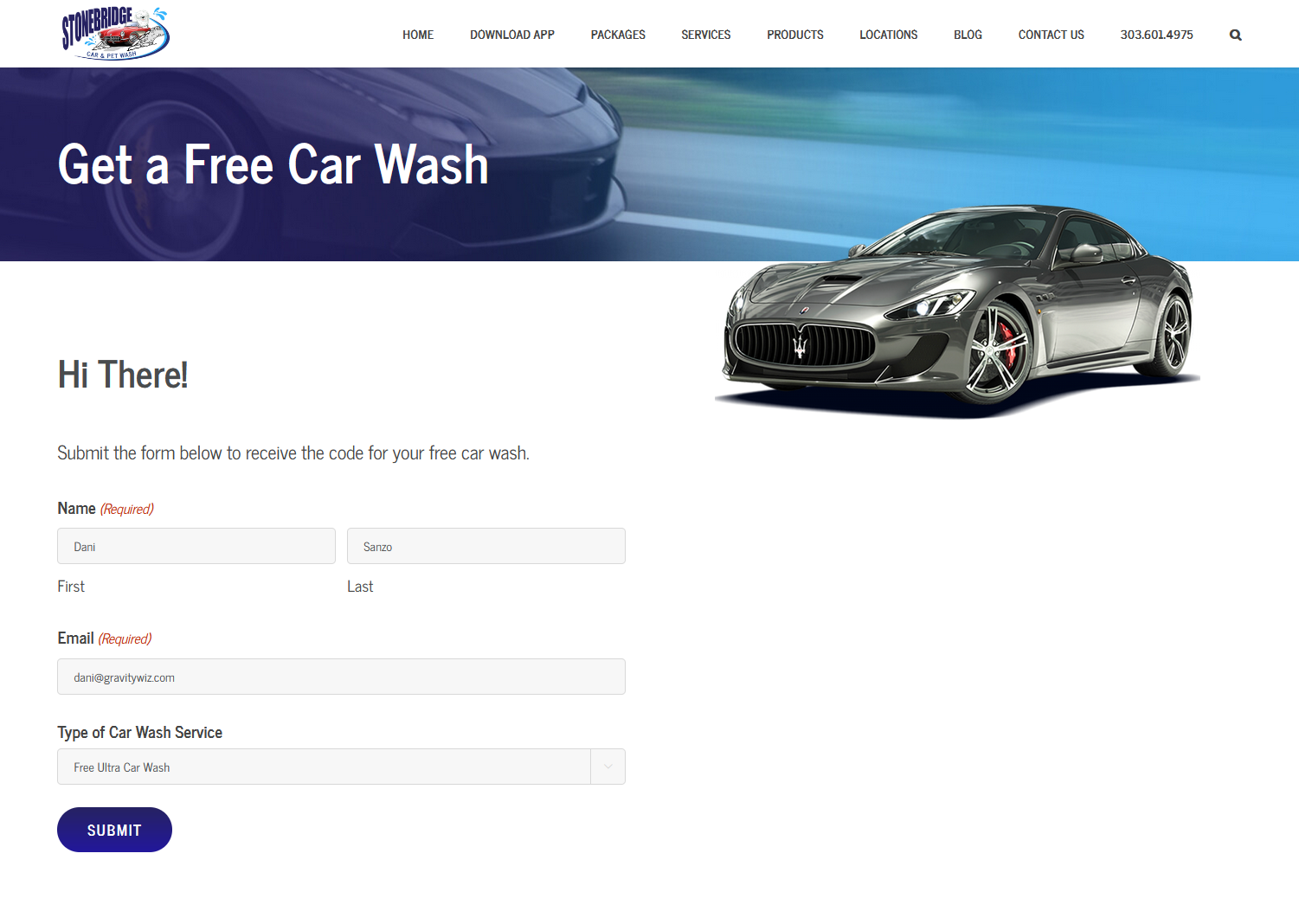Open the Type of Car Wash Service dropdown
Viewport: 1299px width, 924px height.
point(341,767)
